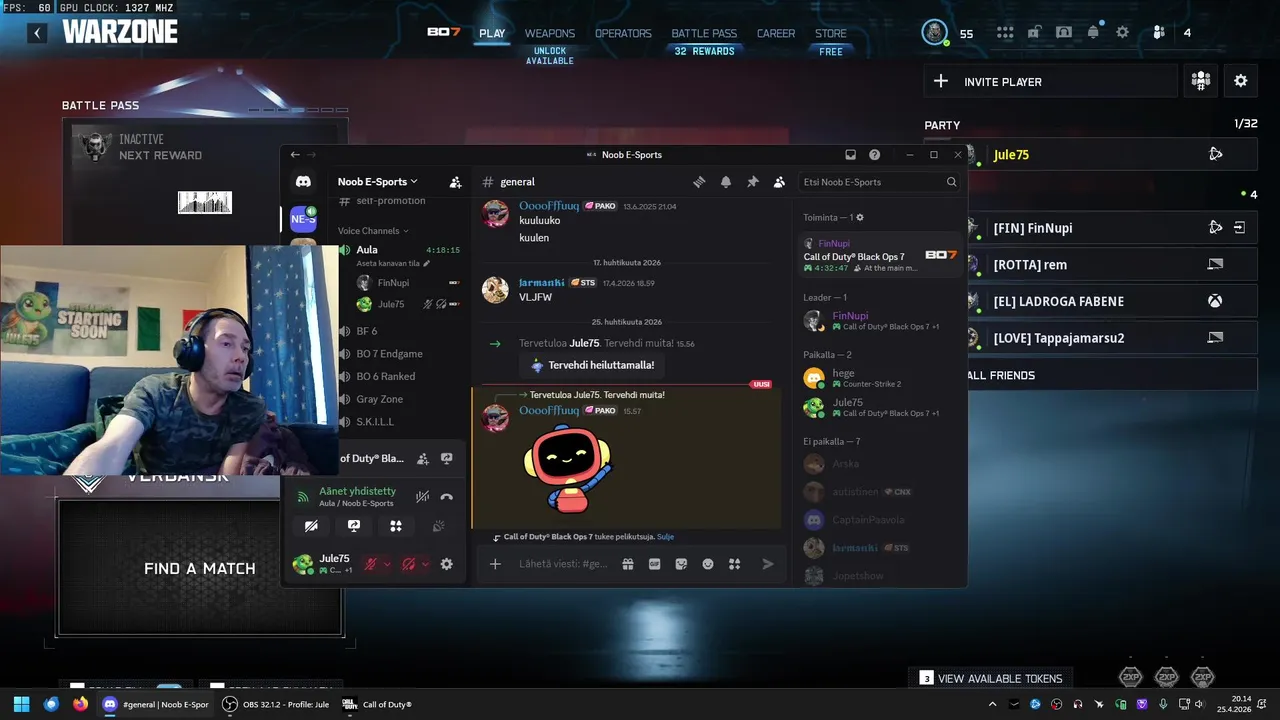Select hege in member list
The image size is (1280, 720).
point(880,378)
